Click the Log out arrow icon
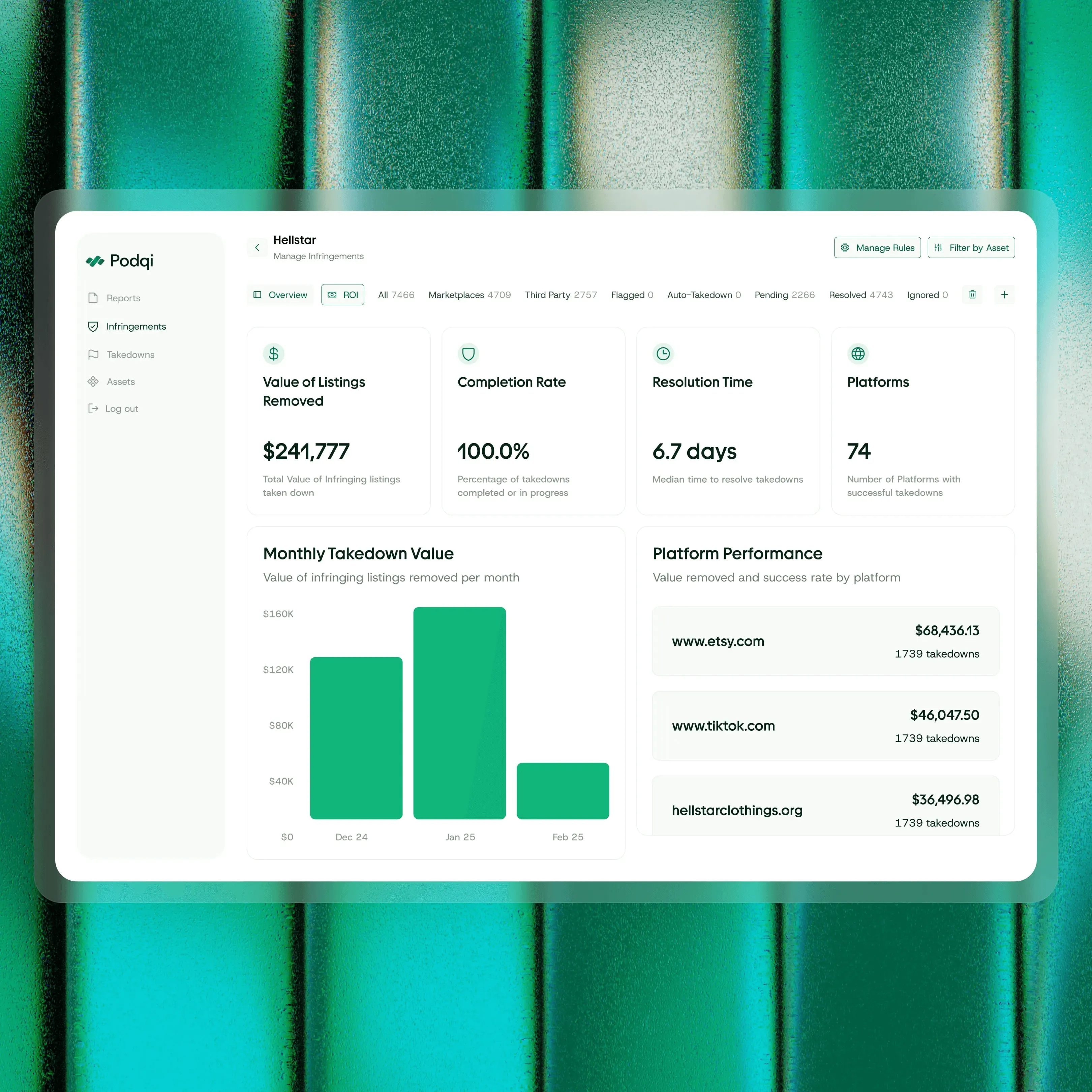The height and width of the screenshot is (1092, 1092). coord(93,408)
